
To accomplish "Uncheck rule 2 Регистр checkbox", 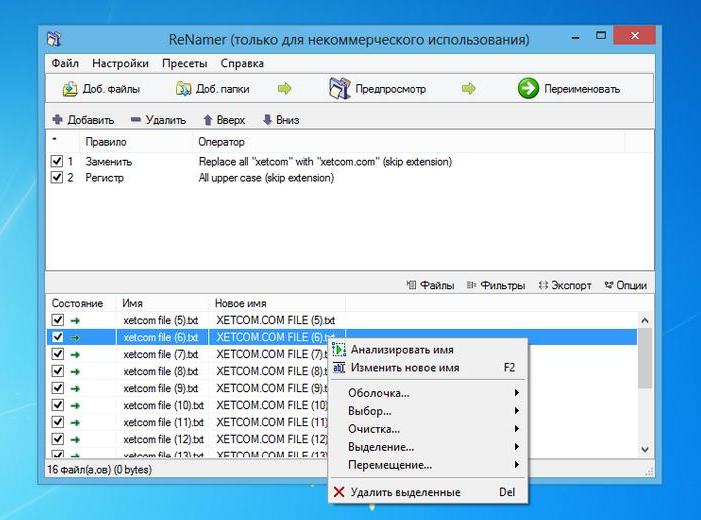I will tap(57, 178).
